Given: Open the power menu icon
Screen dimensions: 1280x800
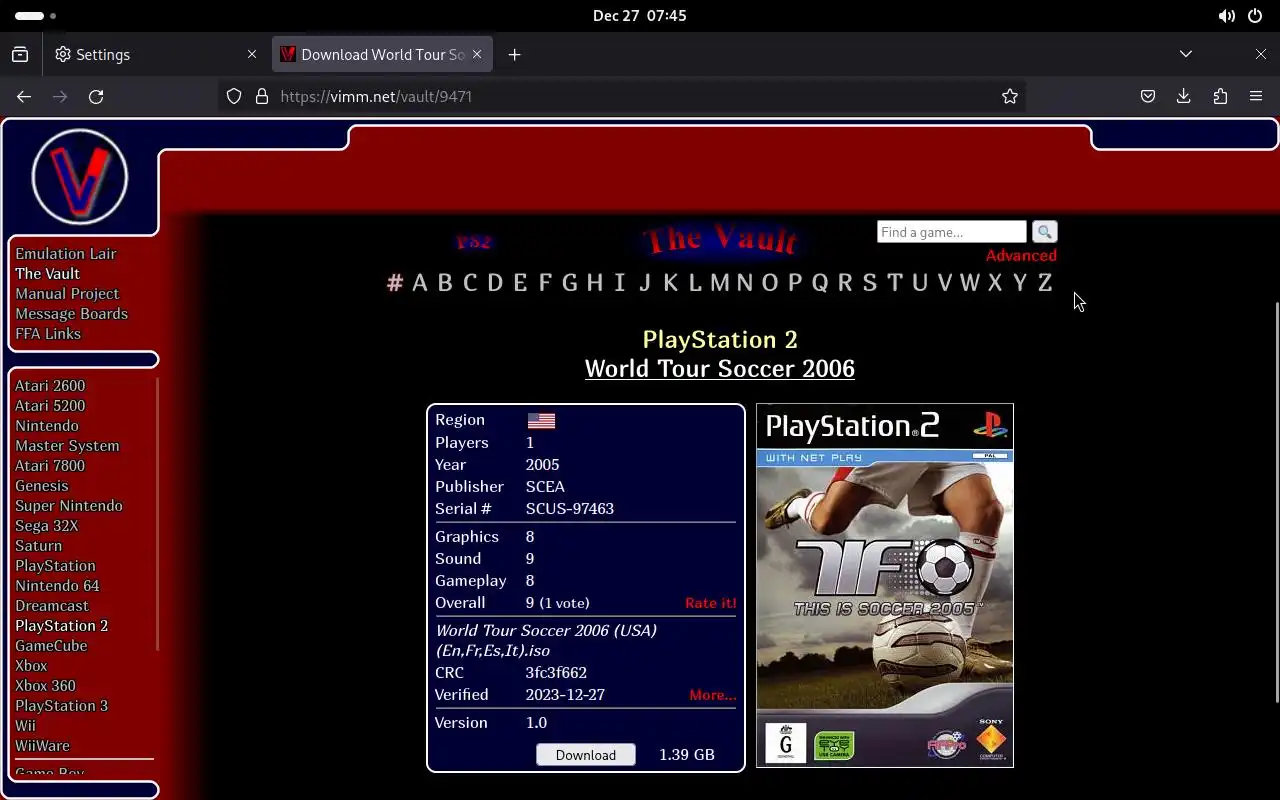Looking at the screenshot, I should click(1255, 16).
